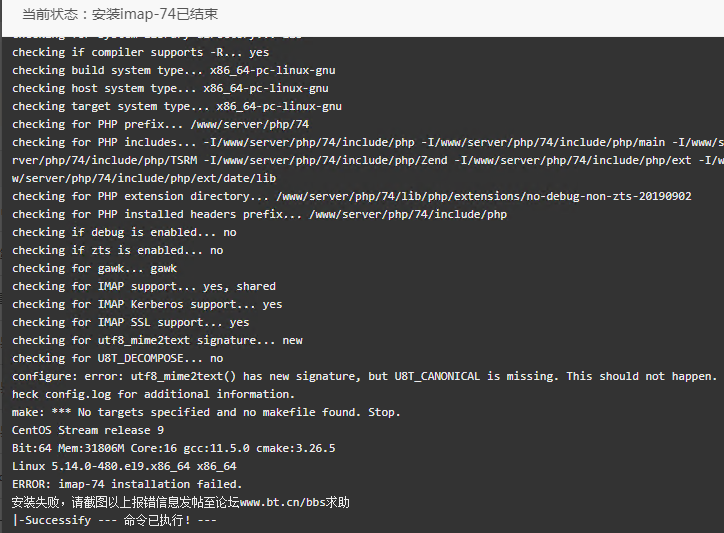Click the configure error line about U8T_CANONICAL
Screen dimensions: 724x533
[364, 376]
